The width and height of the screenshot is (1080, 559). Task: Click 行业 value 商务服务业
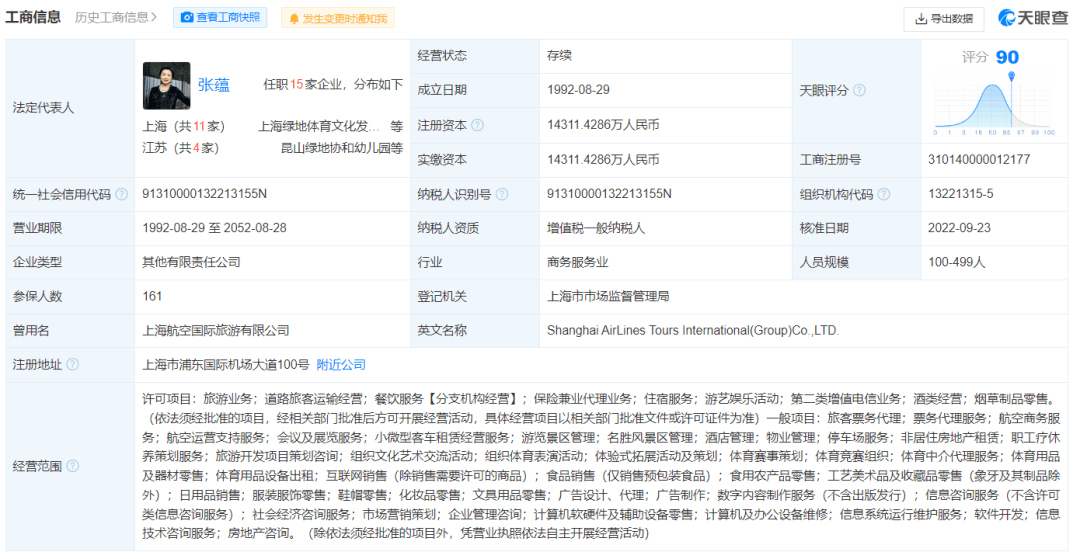coord(578,262)
